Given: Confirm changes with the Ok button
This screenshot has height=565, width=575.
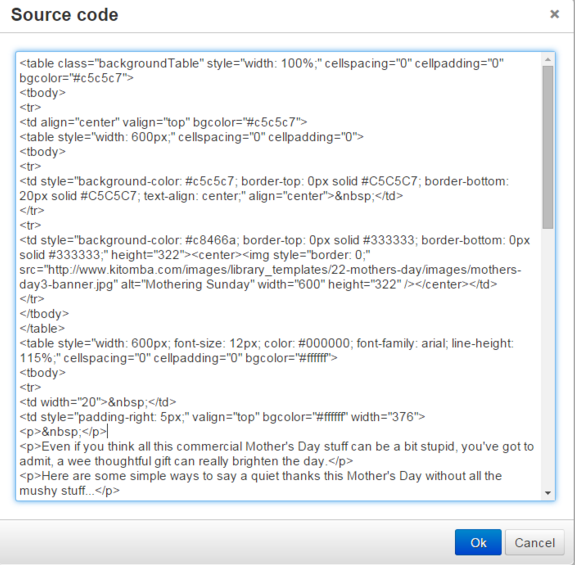Looking at the screenshot, I should pos(478,542).
